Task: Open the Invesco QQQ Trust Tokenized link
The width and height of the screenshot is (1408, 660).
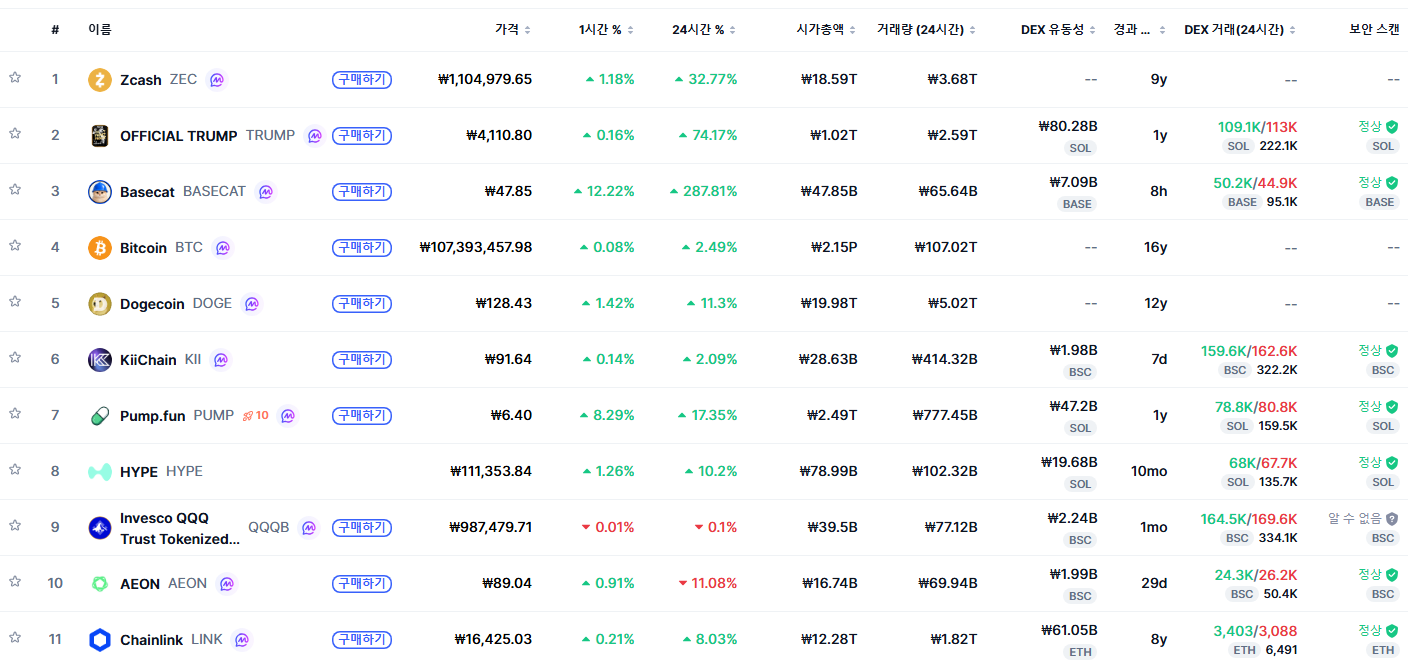Action: [180, 528]
